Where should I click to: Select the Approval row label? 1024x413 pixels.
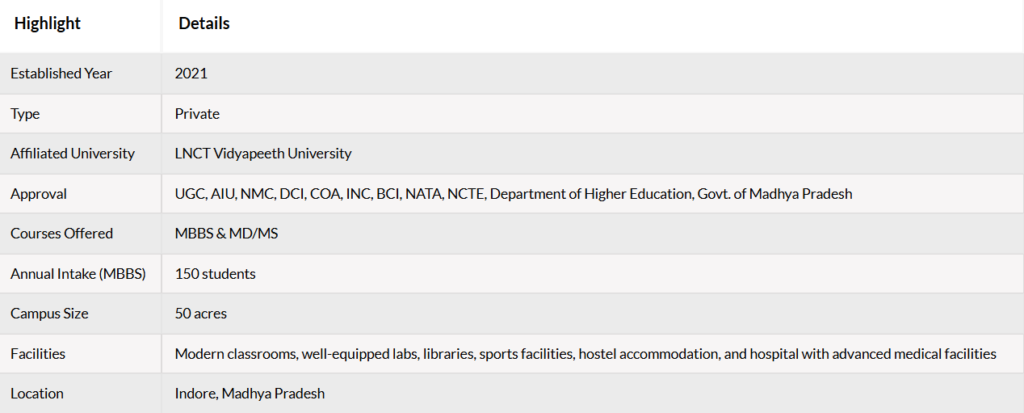(39, 194)
